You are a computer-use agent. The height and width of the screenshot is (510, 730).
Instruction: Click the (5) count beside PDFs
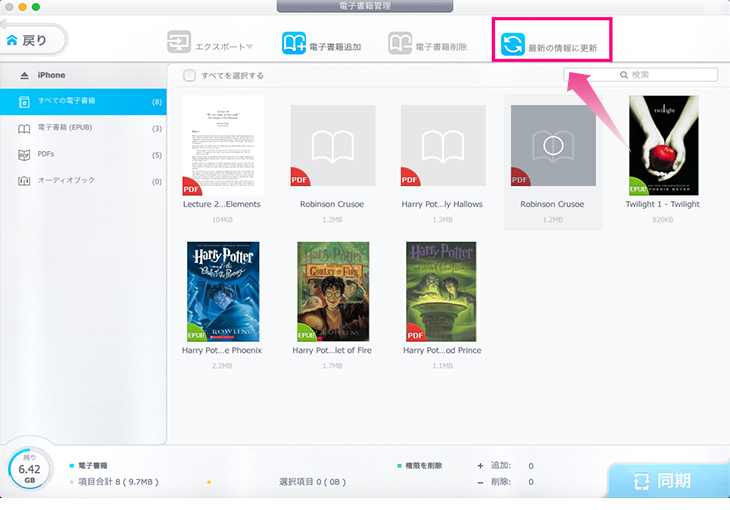(x=157, y=155)
